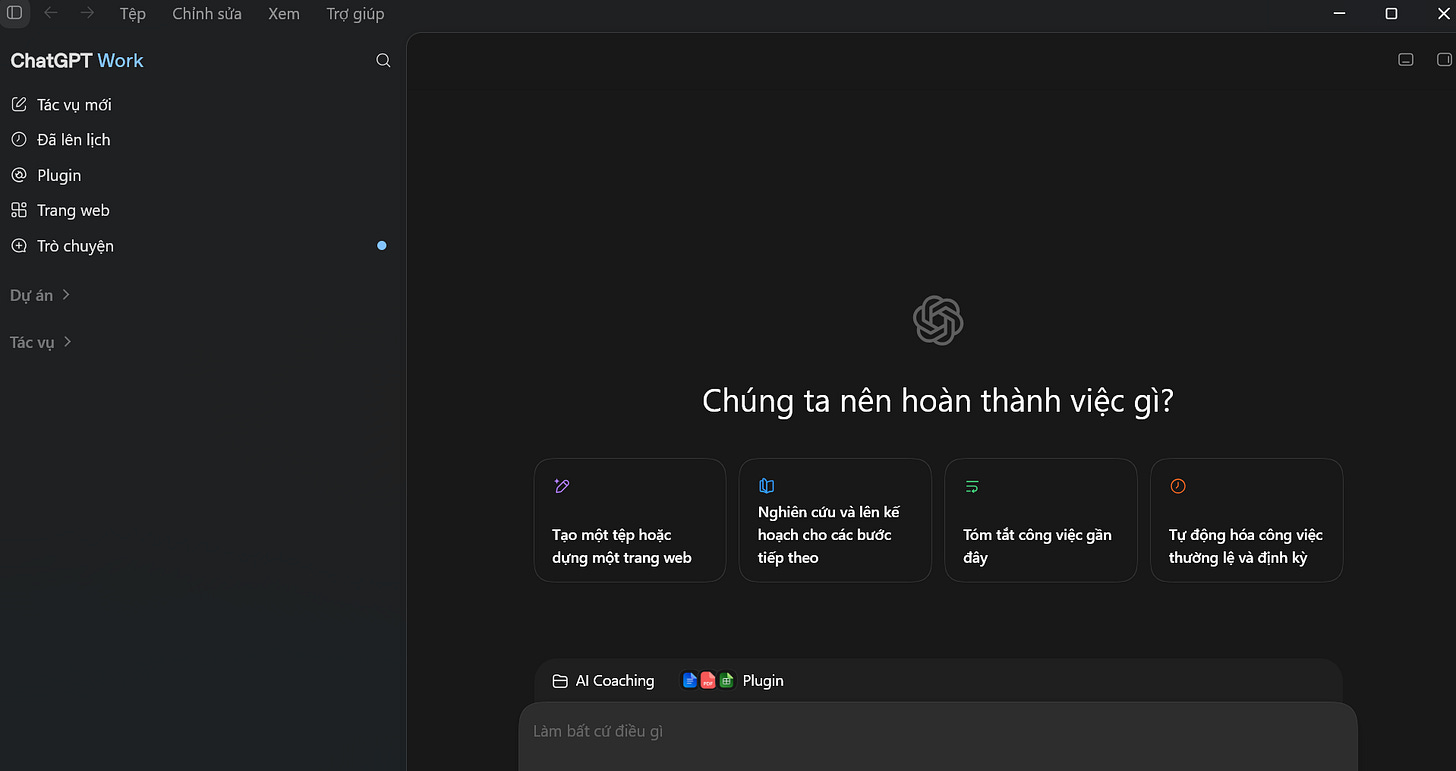Expand the Dự án section chevron
The height and width of the screenshot is (771, 1456).
point(66,295)
